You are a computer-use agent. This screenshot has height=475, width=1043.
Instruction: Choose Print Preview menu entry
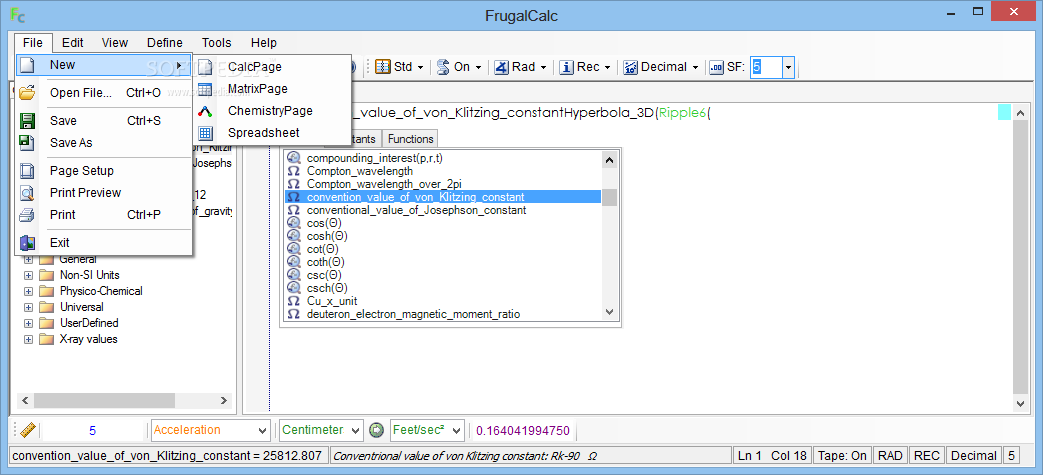click(104, 193)
